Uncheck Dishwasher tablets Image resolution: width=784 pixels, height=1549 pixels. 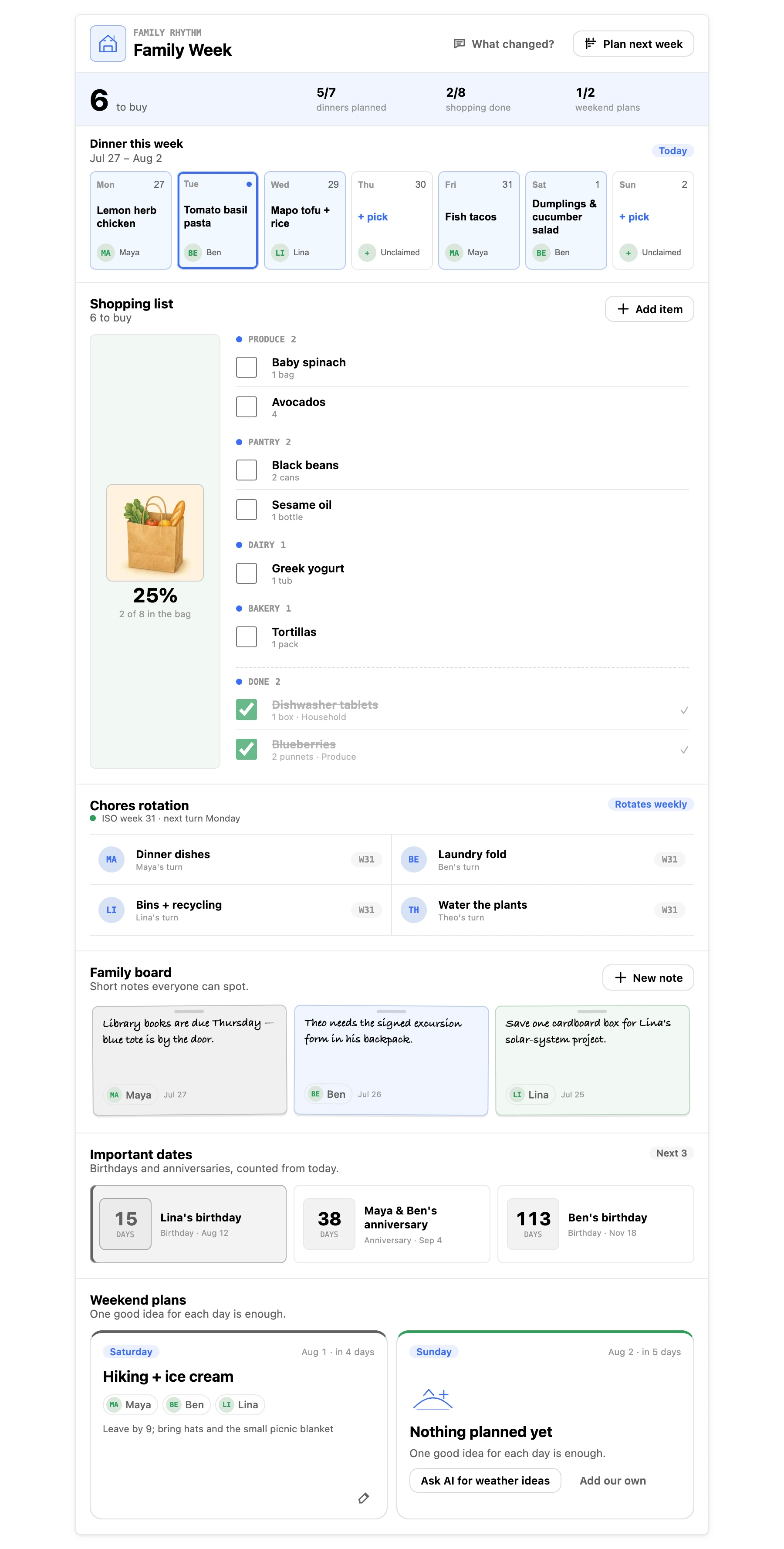[x=247, y=710]
